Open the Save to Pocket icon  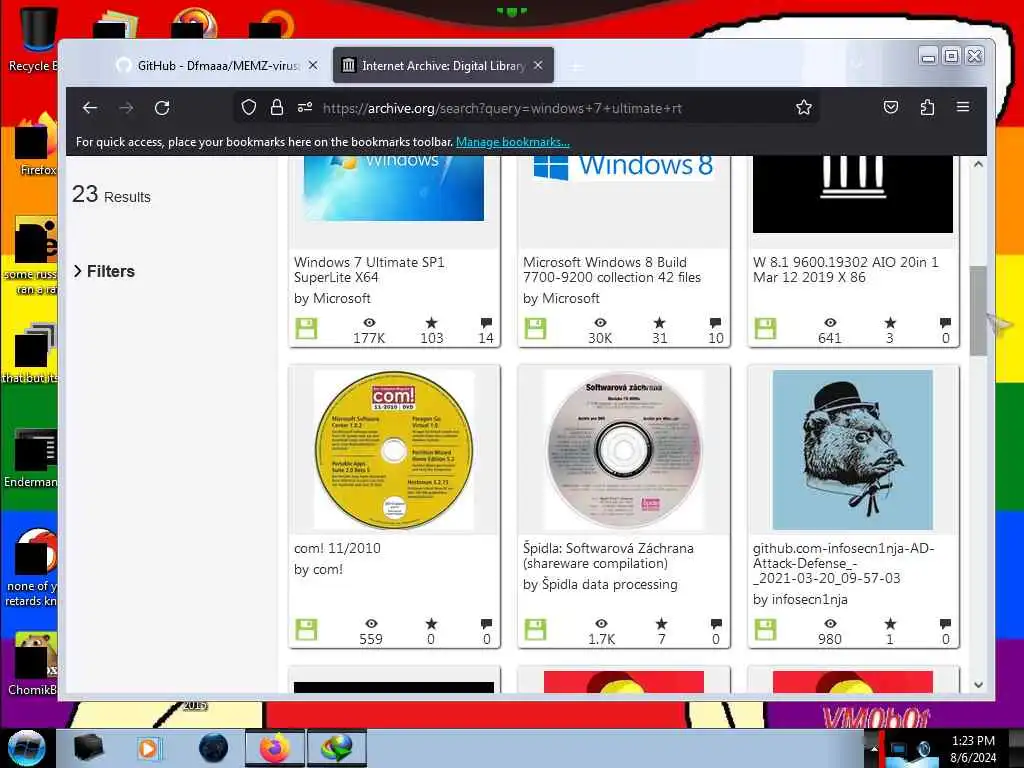click(891, 107)
